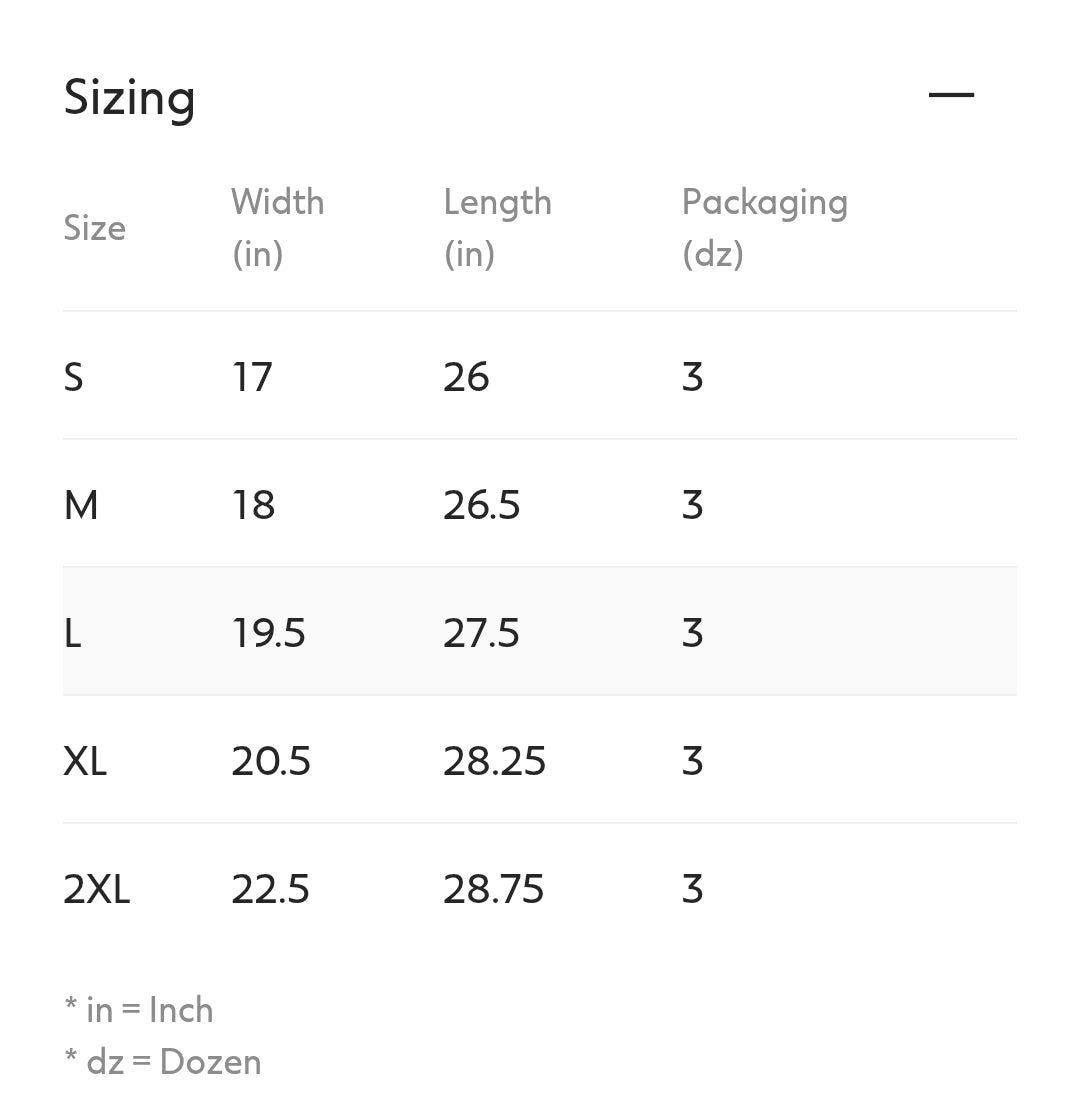Select the S size row label
This screenshot has width=1080, height=1120.
pyautogui.click(x=74, y=377)
